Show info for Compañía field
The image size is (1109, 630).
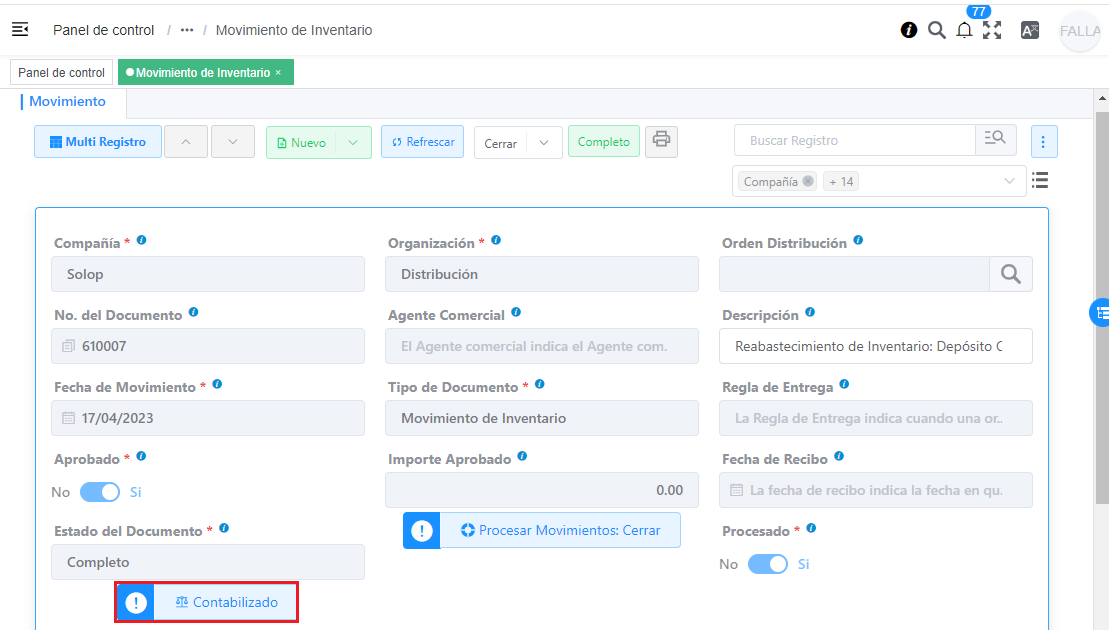pos(141,240)
